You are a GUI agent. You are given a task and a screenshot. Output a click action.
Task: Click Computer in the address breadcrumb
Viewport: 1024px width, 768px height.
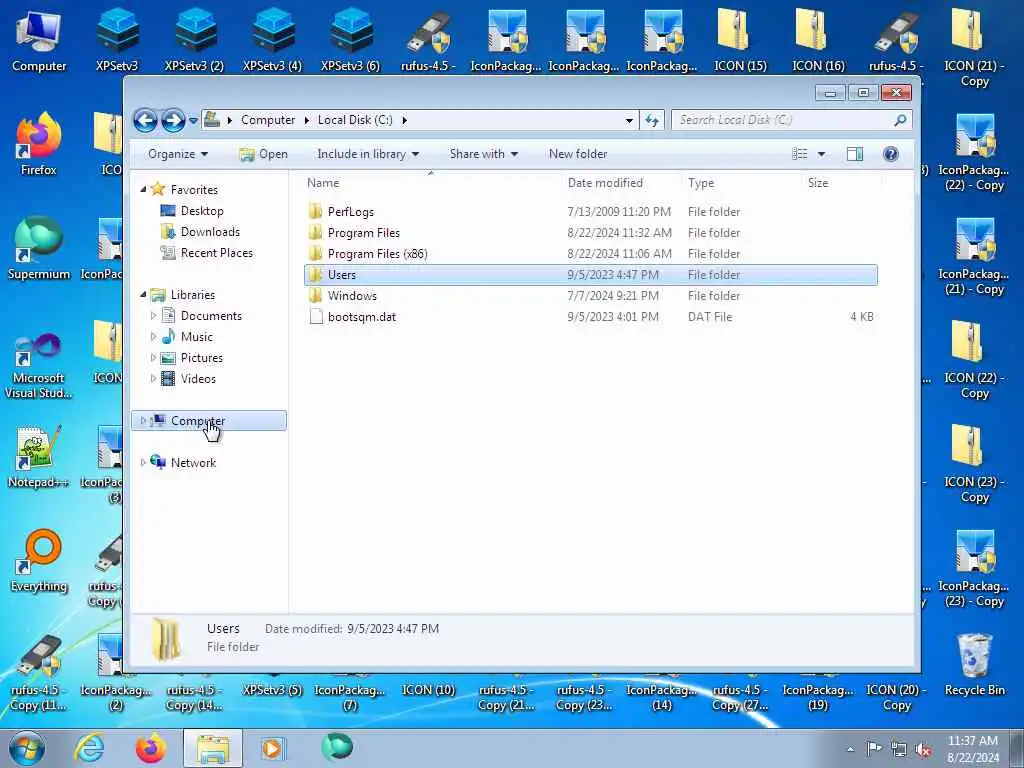(268, 120)
